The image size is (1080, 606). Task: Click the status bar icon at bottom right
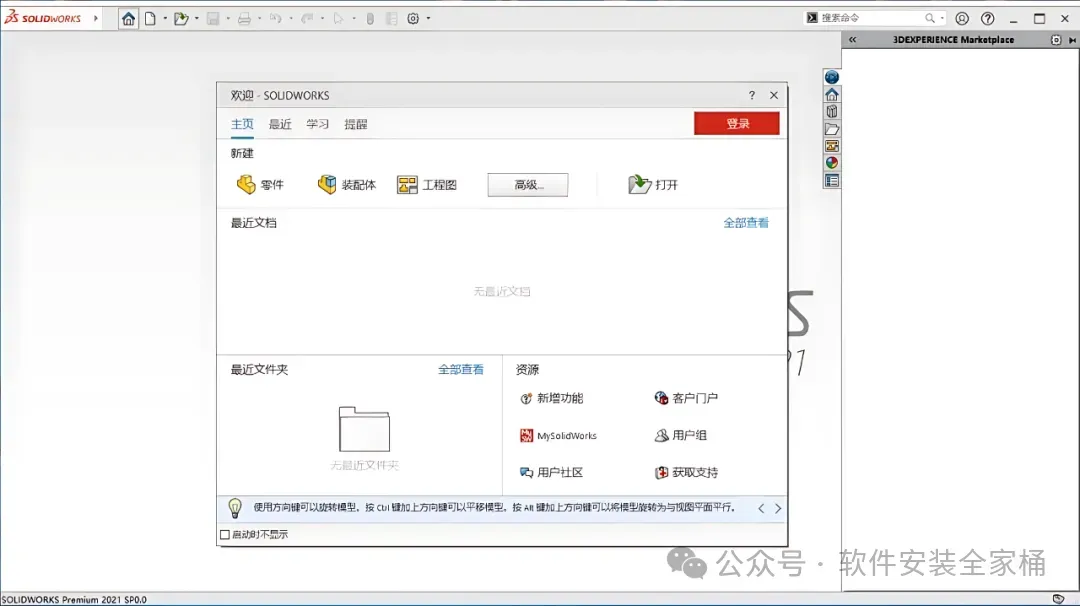pyautogui.click(x=1059, y=599)
